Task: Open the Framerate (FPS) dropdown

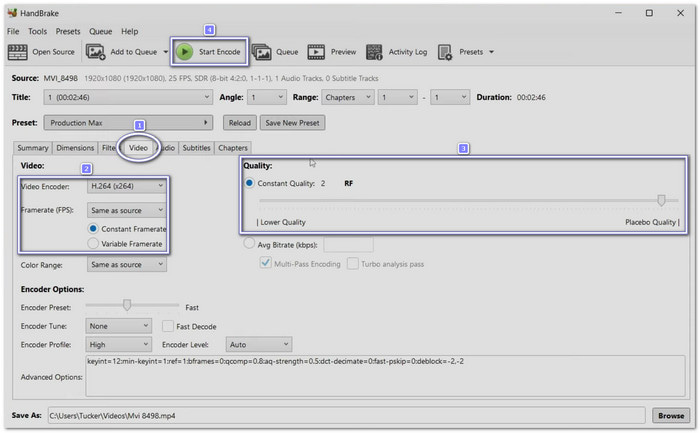Action: tap(126, 210)
